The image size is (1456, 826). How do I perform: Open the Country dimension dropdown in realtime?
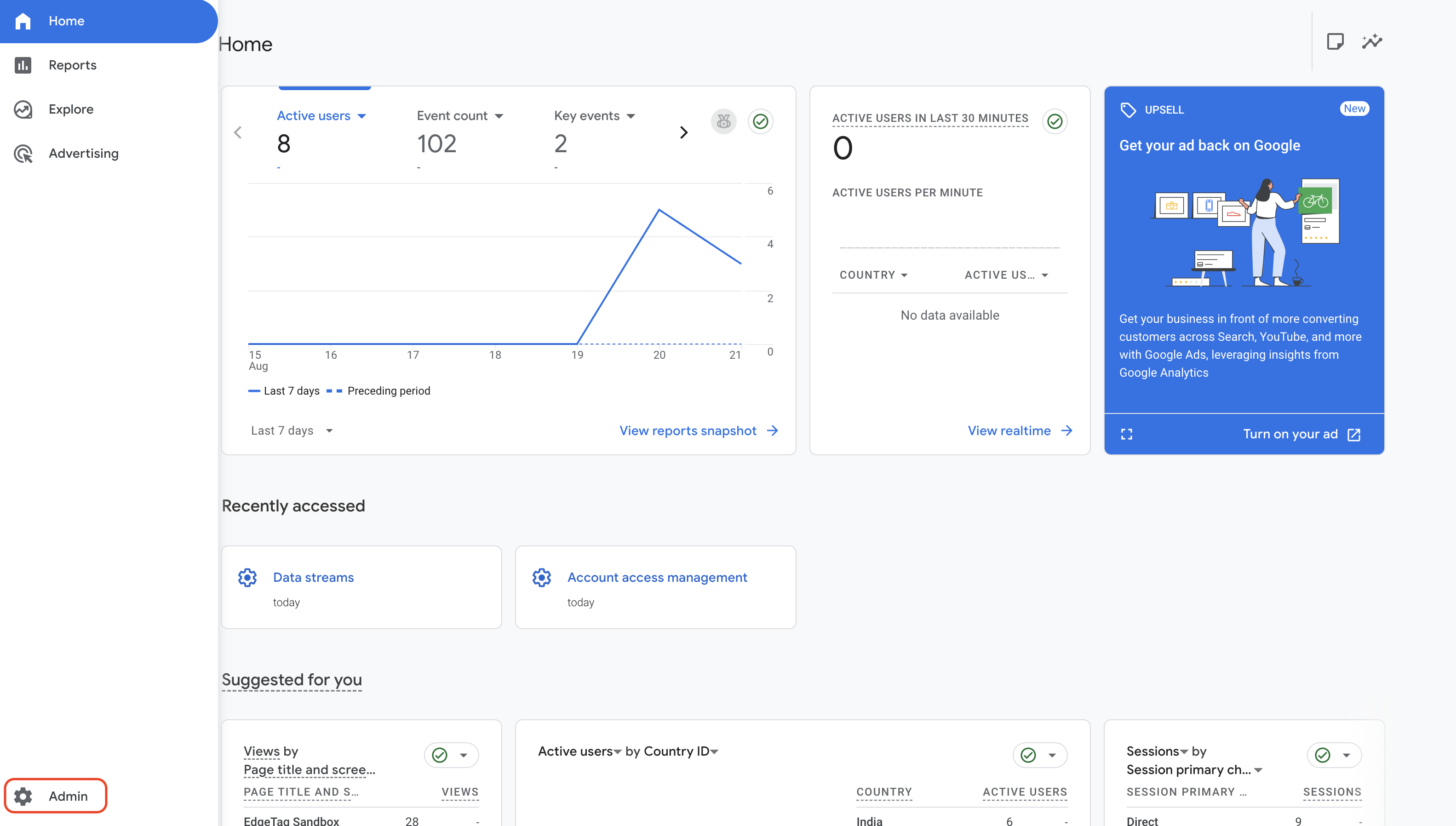click(x=873, y=275)
